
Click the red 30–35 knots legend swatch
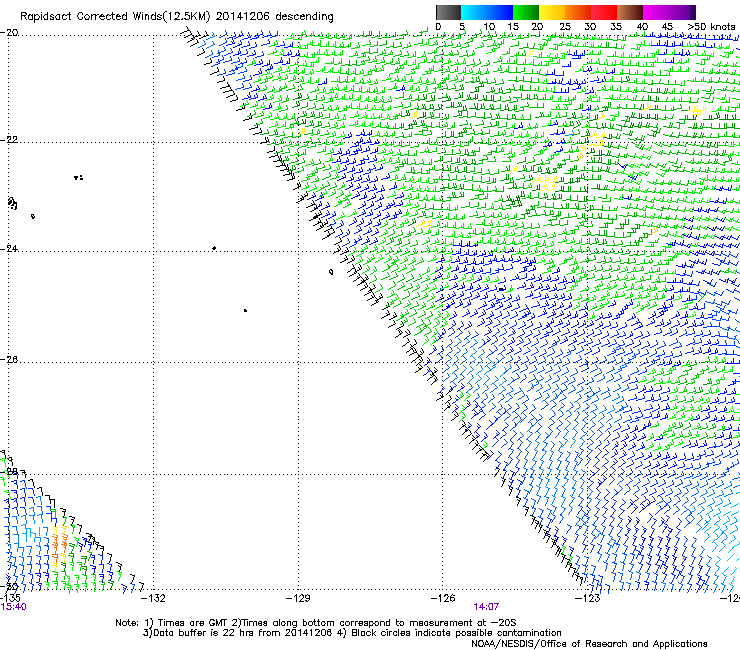(x=604, y=12)
